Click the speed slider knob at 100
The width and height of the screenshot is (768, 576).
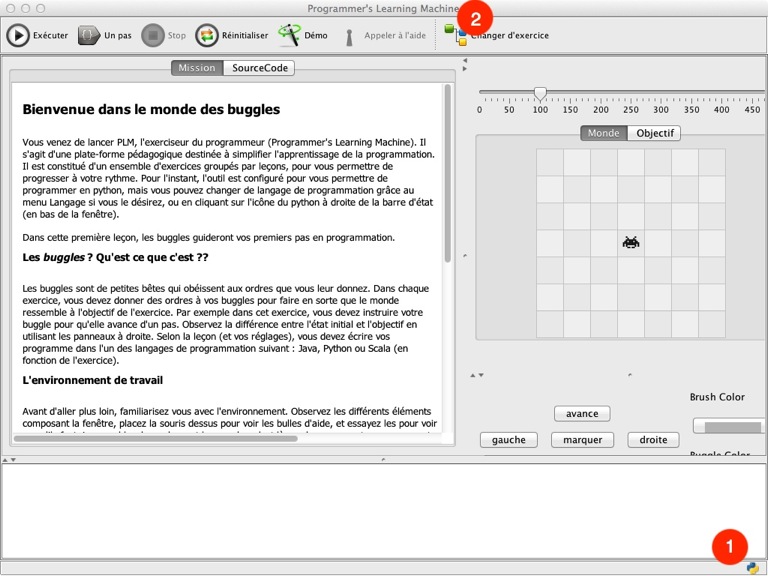(x=540, y=93)
